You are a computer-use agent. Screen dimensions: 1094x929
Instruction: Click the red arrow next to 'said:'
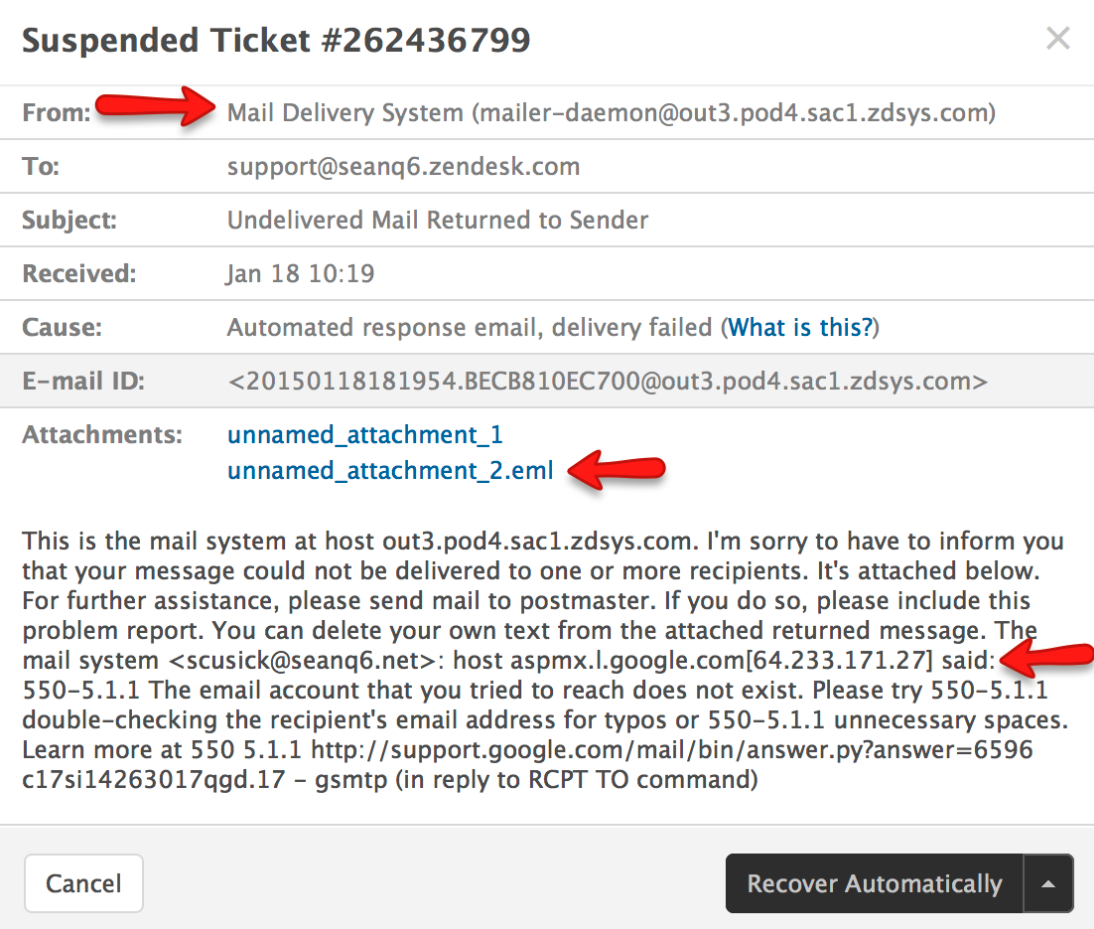1046,657
